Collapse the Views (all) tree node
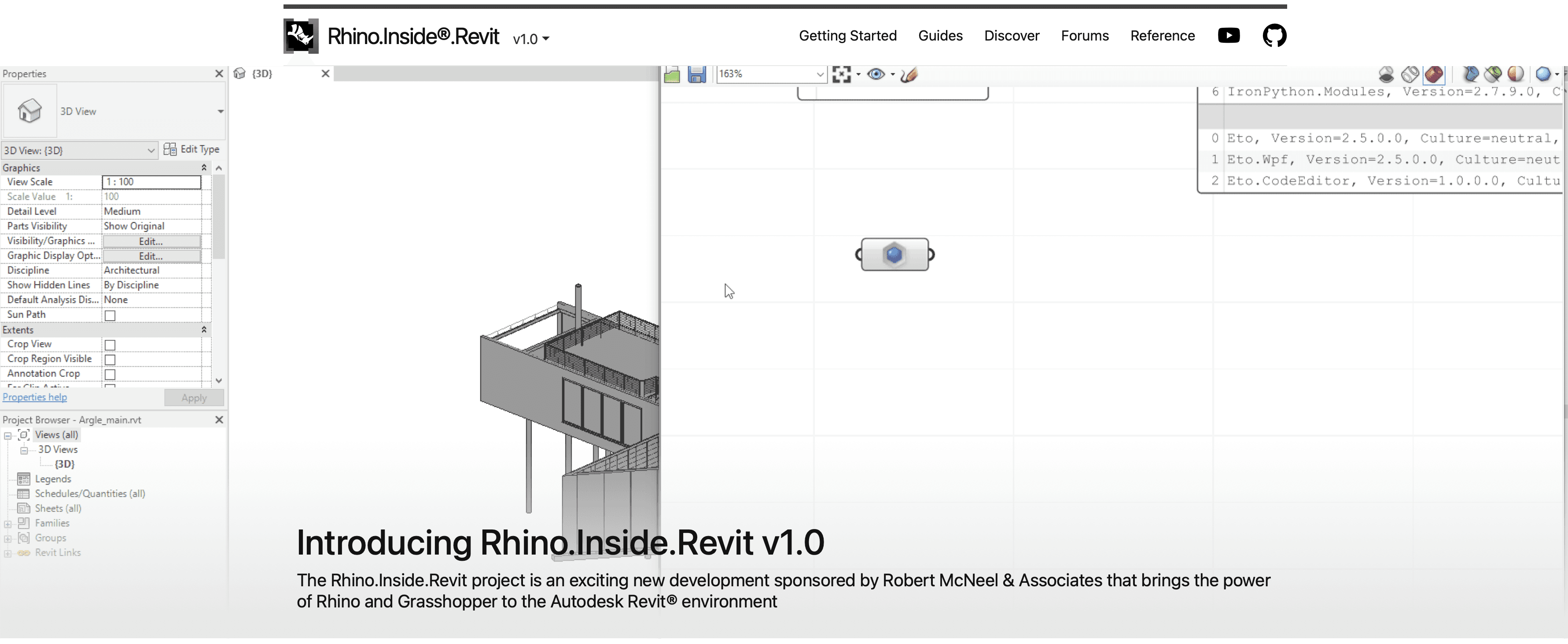Screen dimensions: 1568x644 [x=8, y=436]
